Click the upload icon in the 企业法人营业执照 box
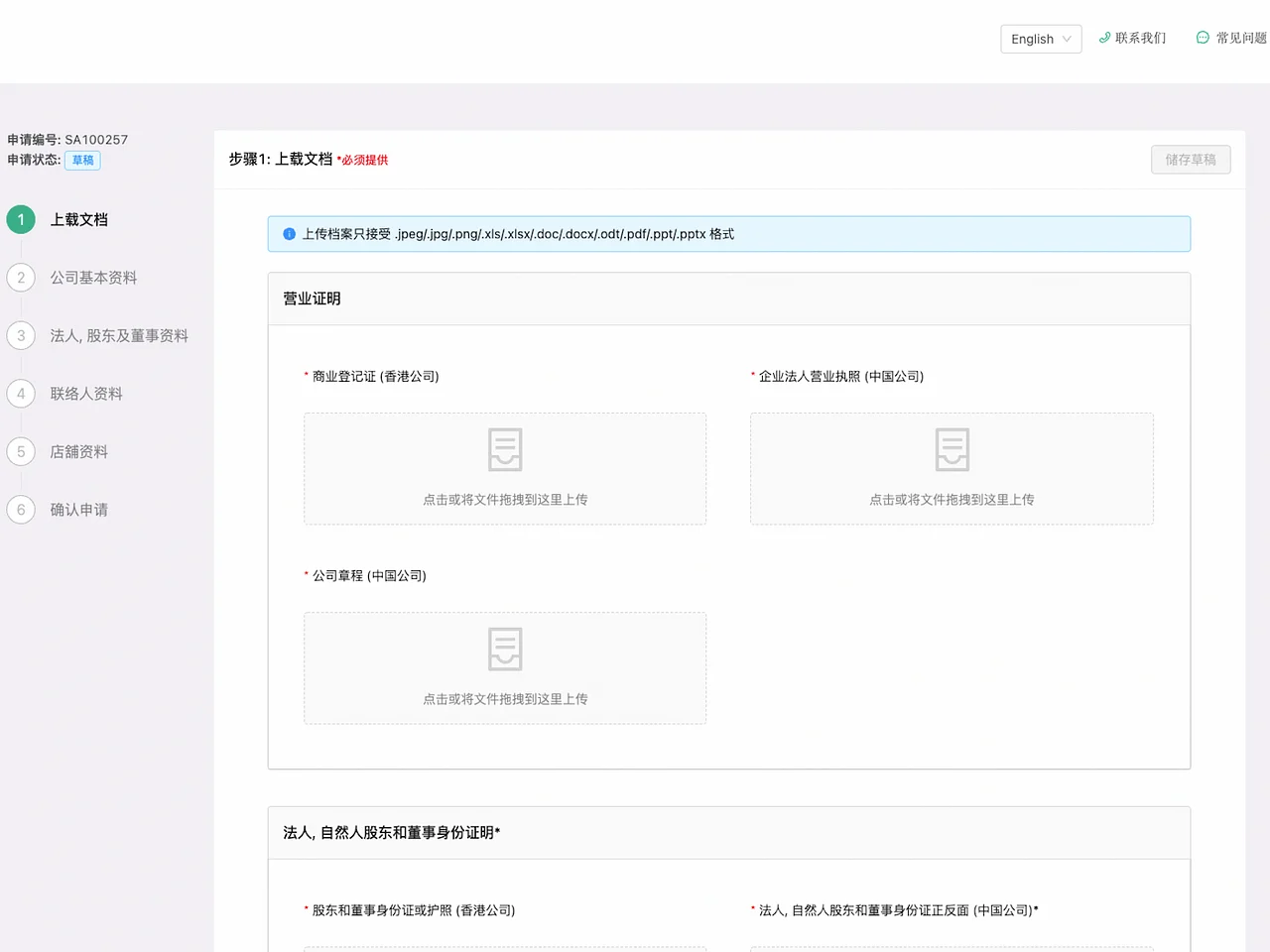The width and height of the screenshot is (1270, 952). pos(952,449)
